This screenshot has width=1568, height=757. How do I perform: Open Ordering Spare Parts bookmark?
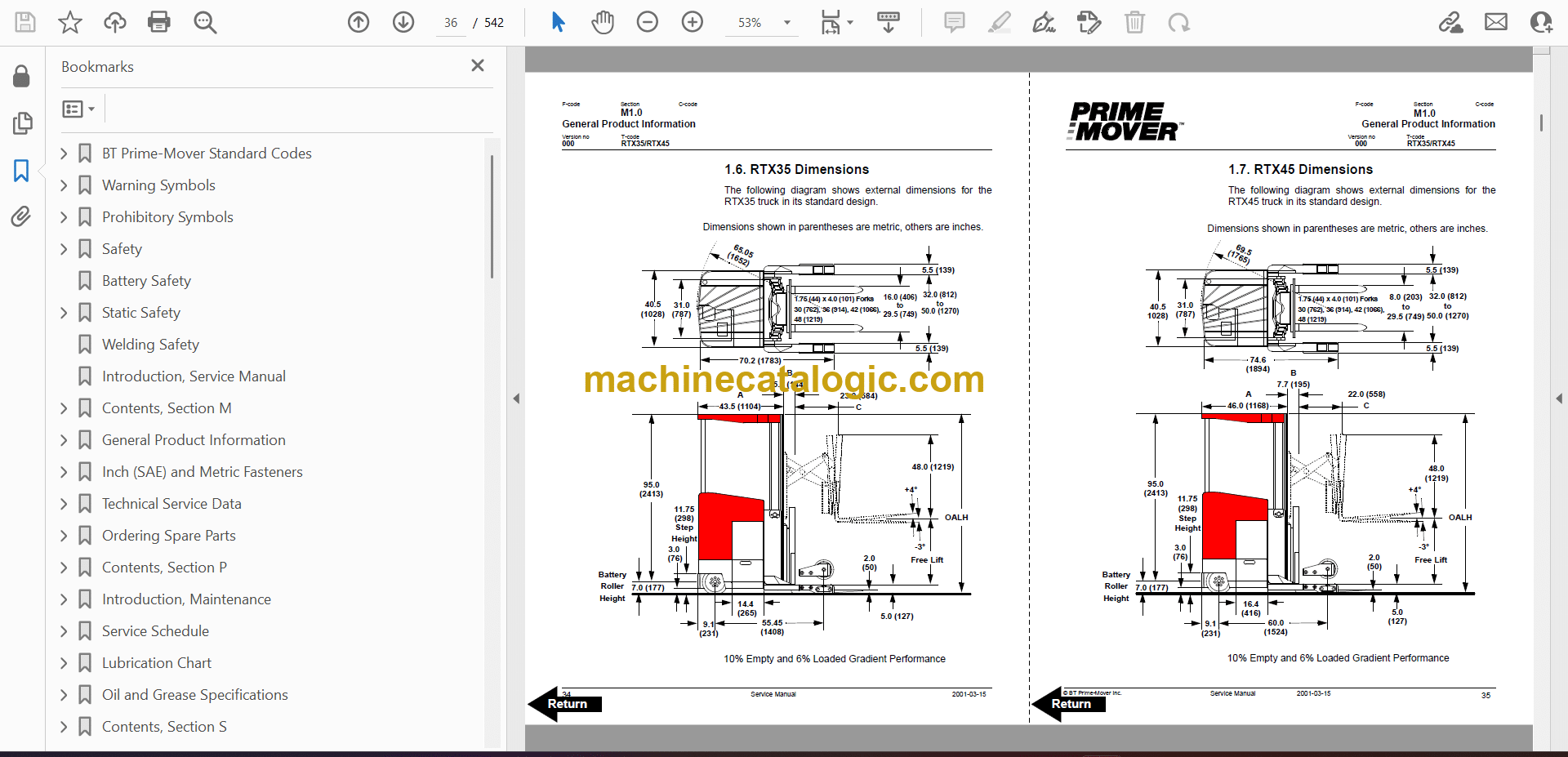[168, 536]
